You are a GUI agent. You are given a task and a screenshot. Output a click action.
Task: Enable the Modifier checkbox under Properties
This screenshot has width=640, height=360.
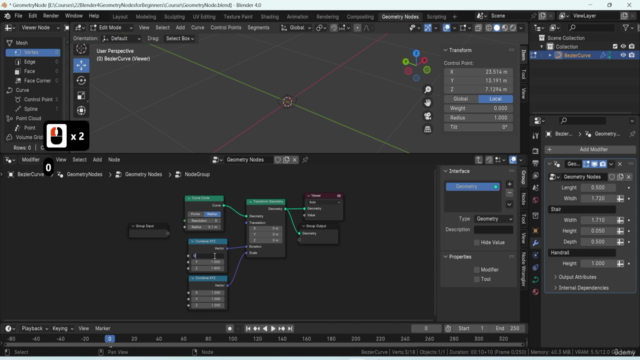tap(476, 270)
